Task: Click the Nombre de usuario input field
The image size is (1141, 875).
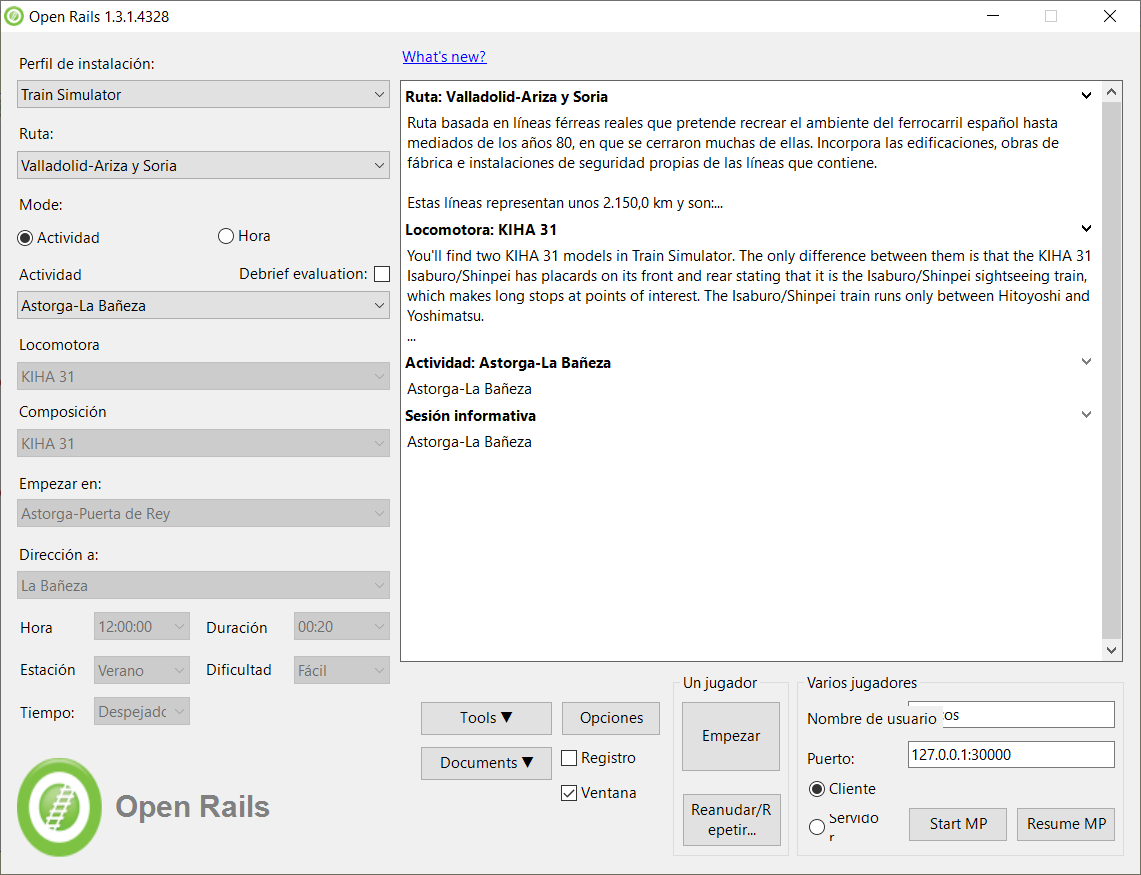Action: coord(1011,715)
